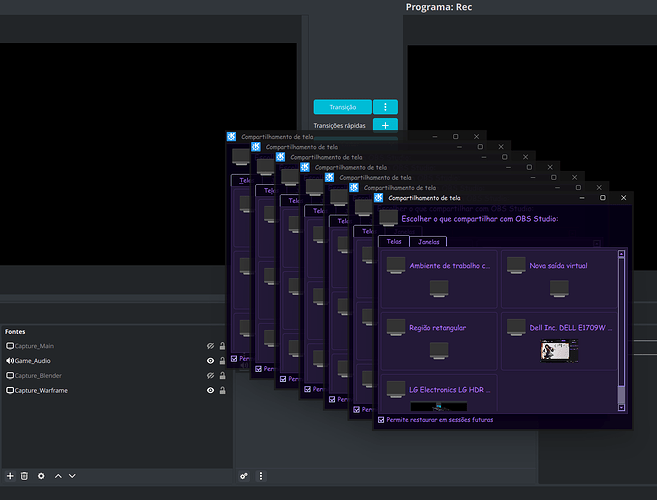This screenshot has height=500, width=657.
Task: Toggle lock on Game_Audio source
Action: [x=222, y=360]
